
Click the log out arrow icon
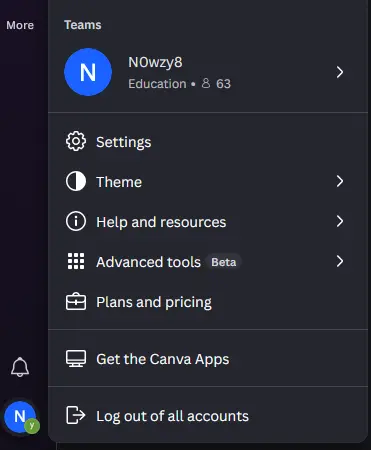pyautogui.click(x=76, y=415)
